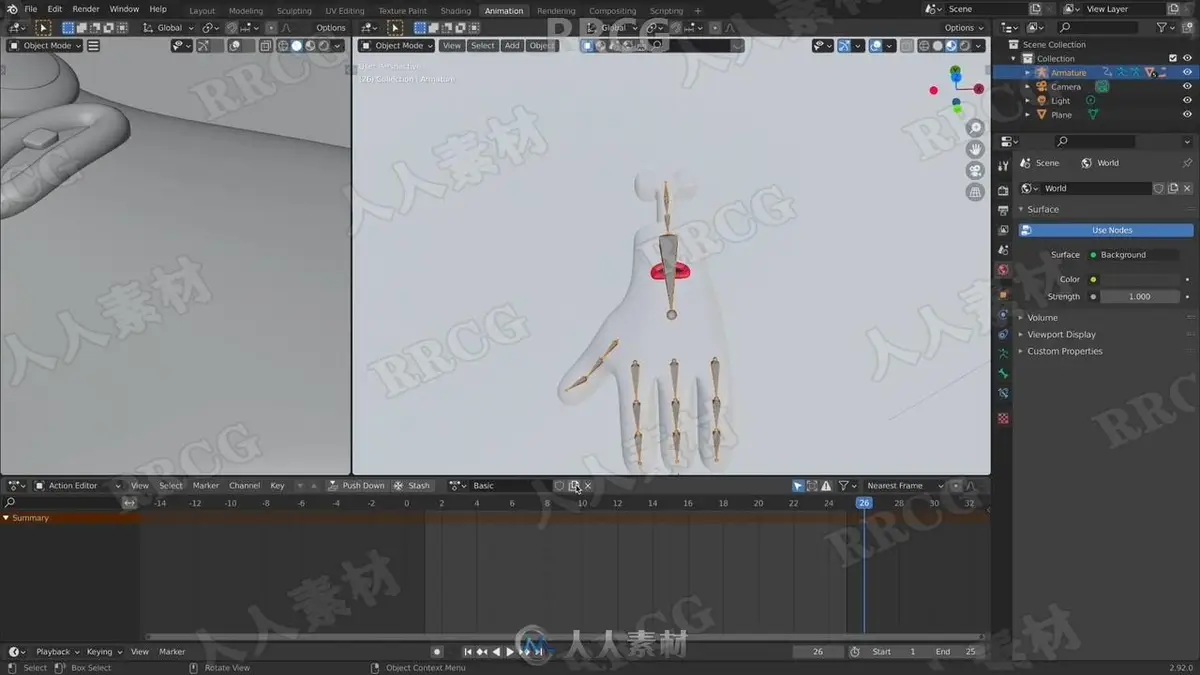
Task: Click the Scene icon in properties header
Action: pyautogui.click(x=1026, y=163)
